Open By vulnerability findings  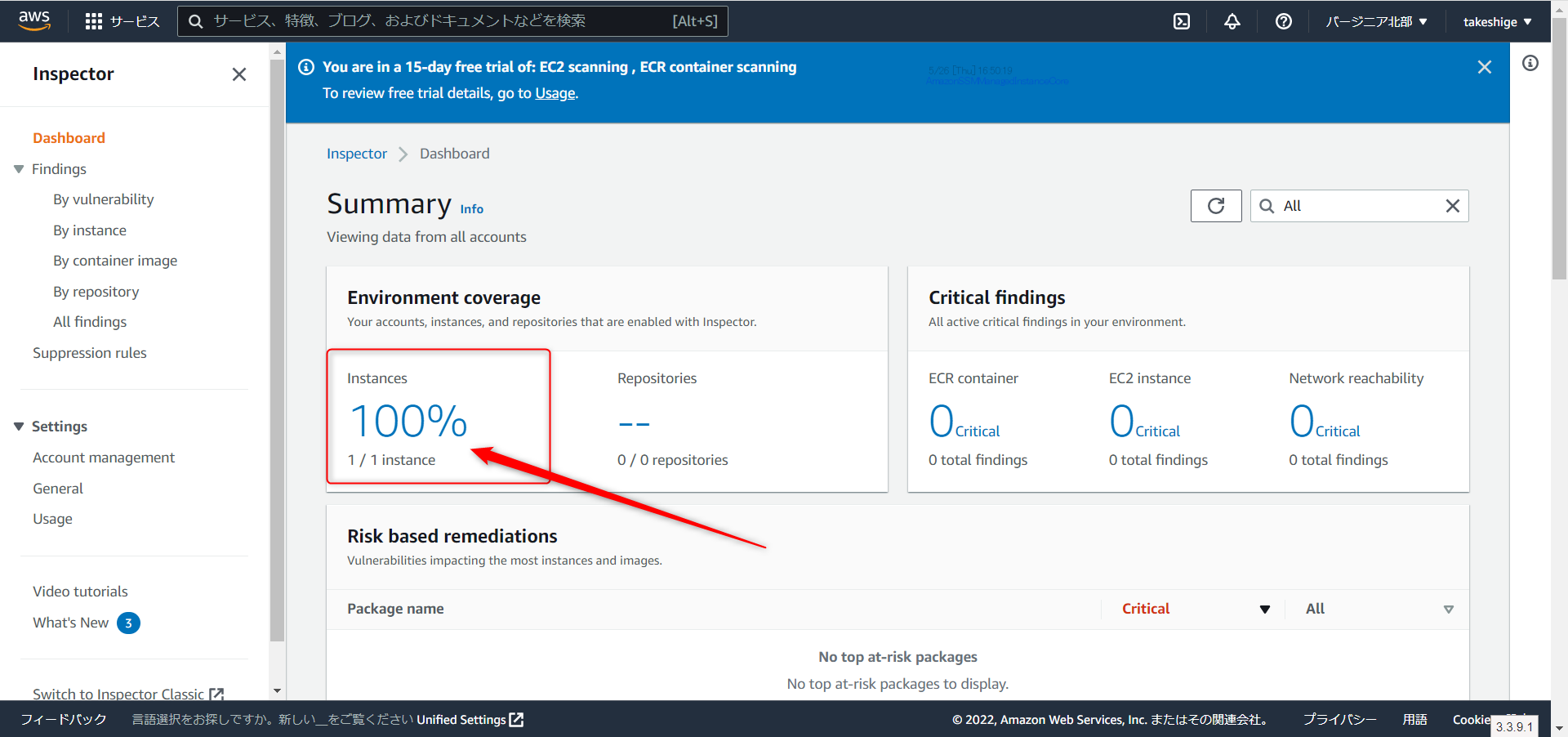(x=104, y=199)
